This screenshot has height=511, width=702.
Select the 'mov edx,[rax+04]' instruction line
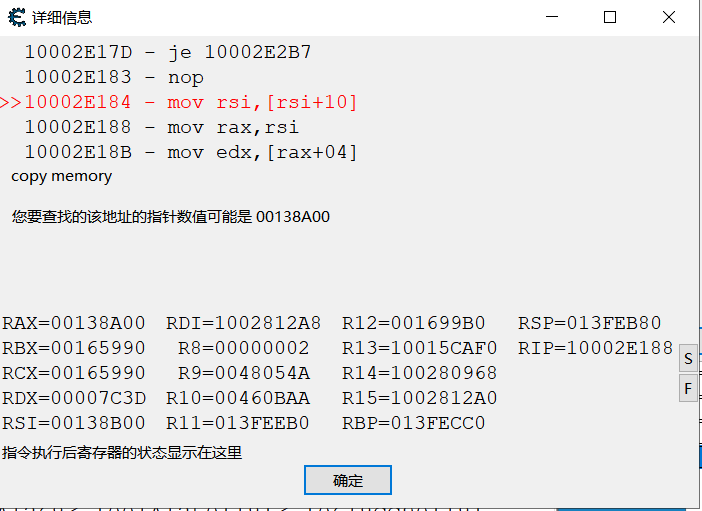pyautogui.click(x=191, y=153)
